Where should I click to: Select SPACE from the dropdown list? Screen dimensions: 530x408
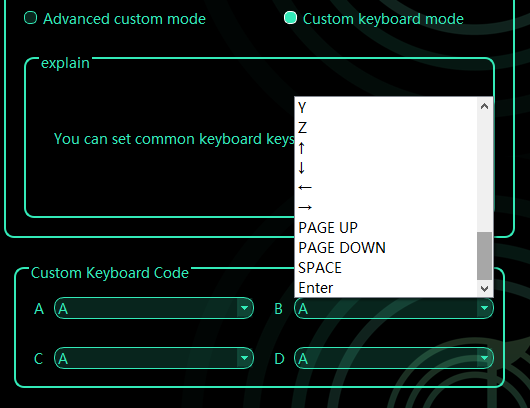tap(386, 267)
